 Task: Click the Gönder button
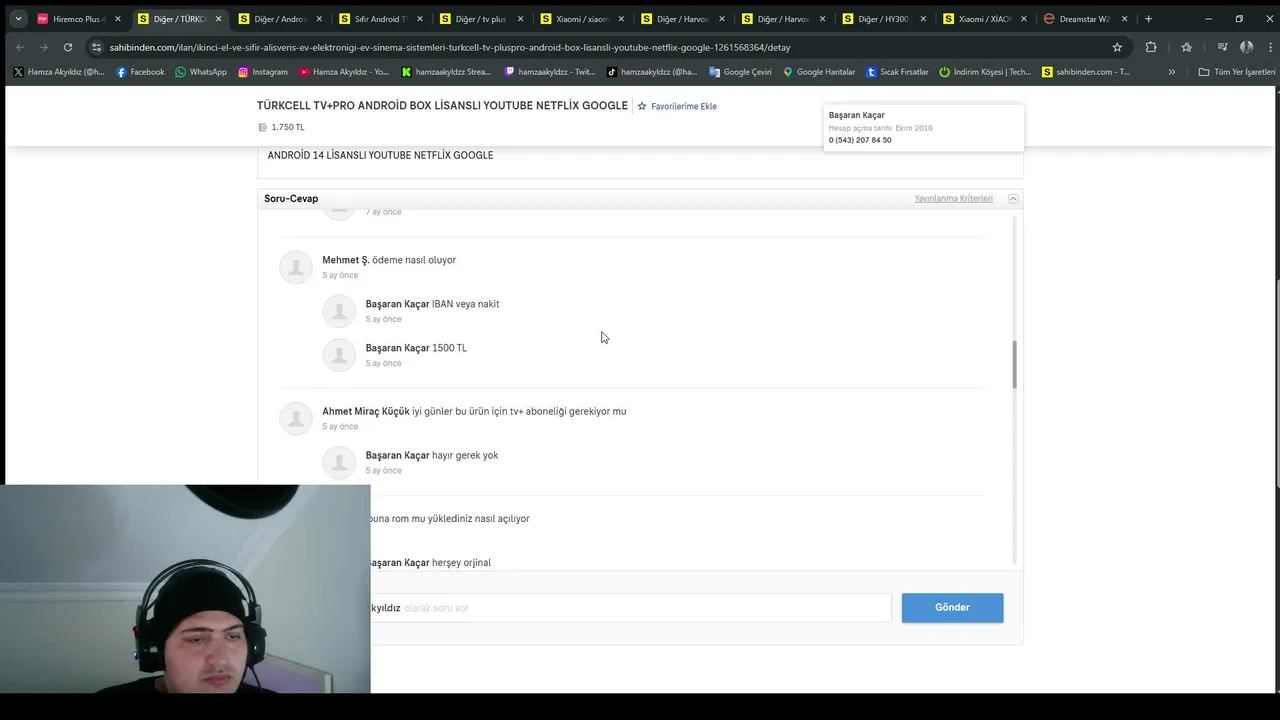point(952,608)
